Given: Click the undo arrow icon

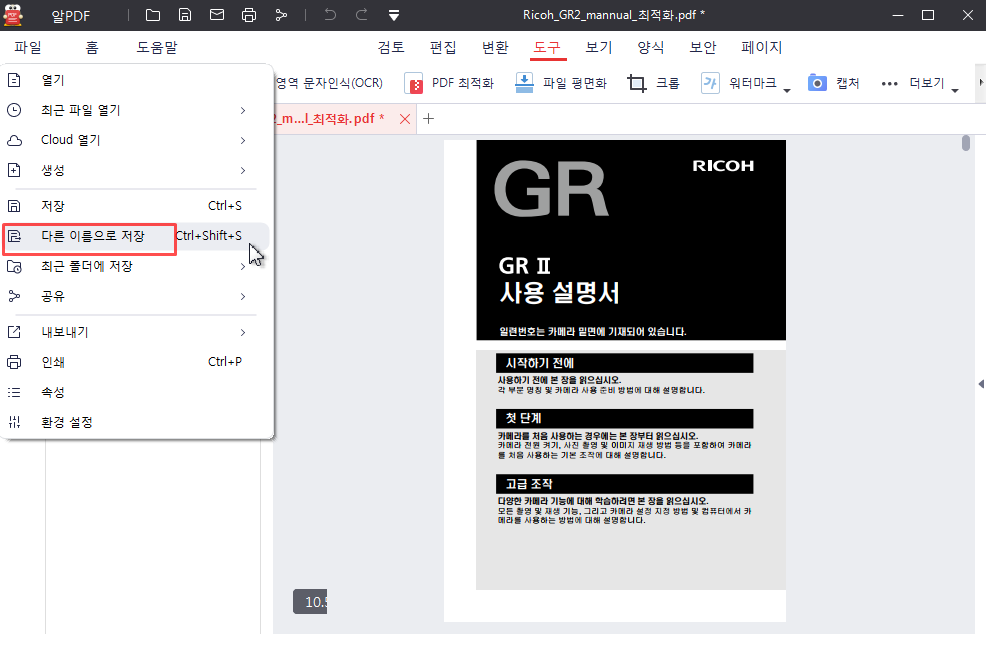Looking at the screenshot, I should [330, 15].
